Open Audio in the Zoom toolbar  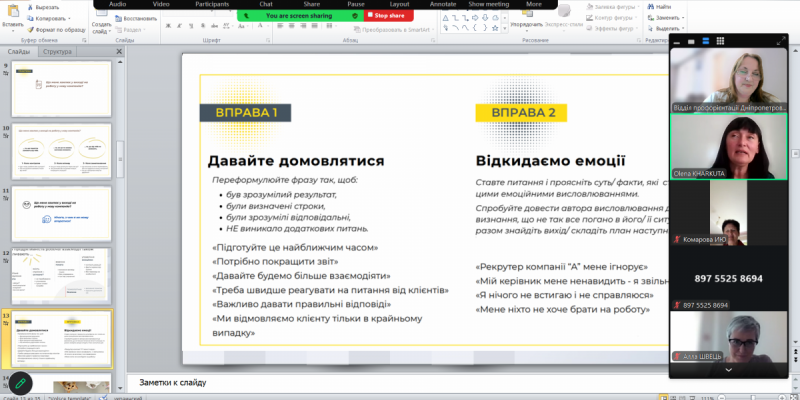[117, 4]
